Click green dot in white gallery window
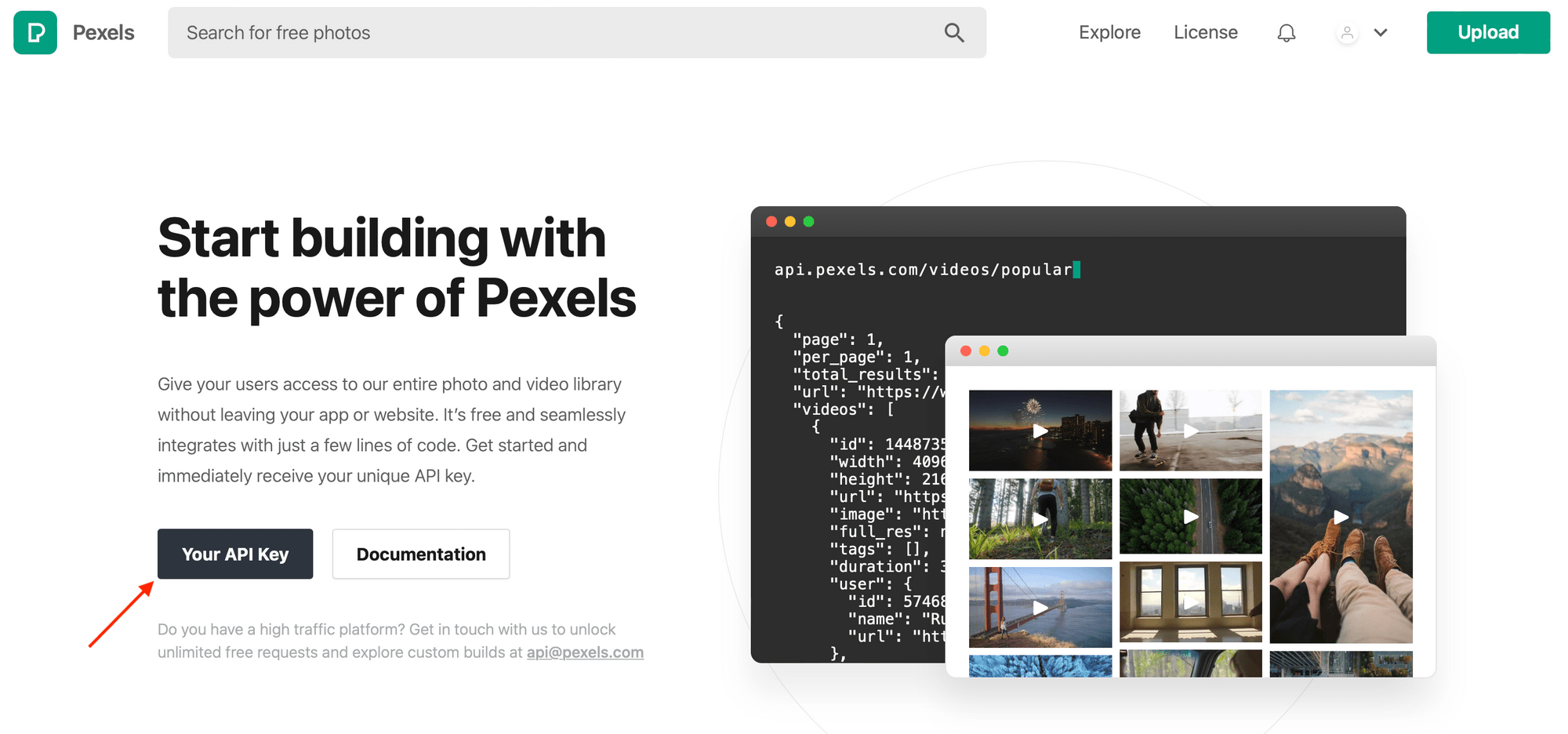1568x734 pixels. (x=1003, y=351)
